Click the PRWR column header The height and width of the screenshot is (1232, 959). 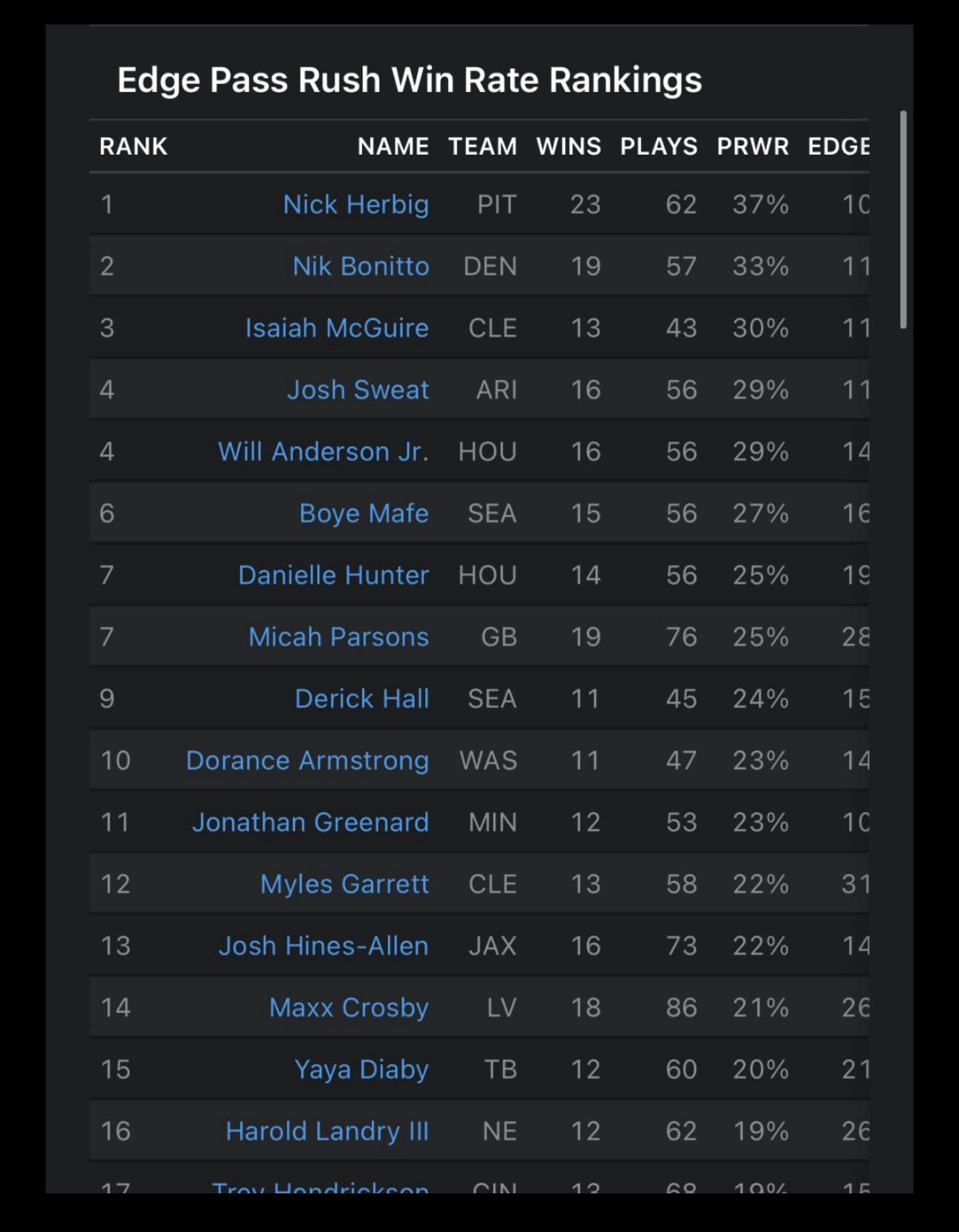click(752, 146)
